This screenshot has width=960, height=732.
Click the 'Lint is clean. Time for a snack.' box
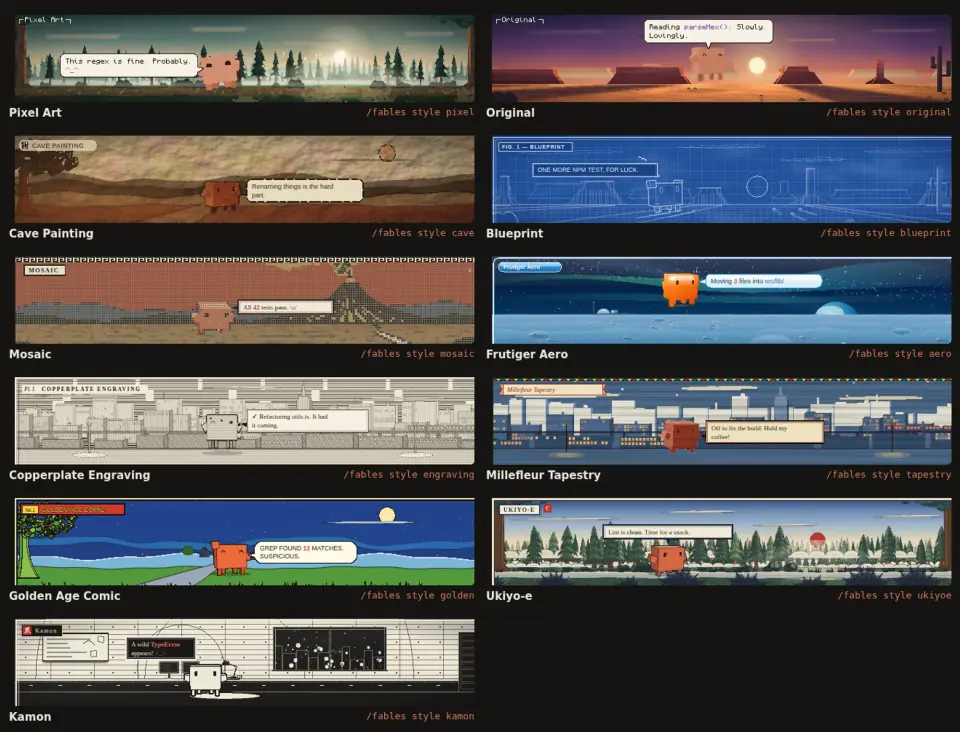(668, 532)
